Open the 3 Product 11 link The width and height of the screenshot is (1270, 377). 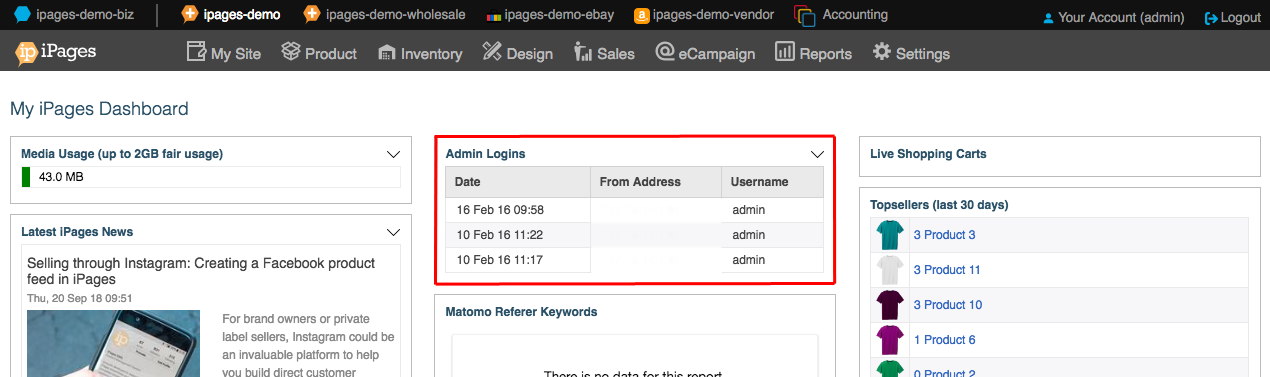coord(947,270)
